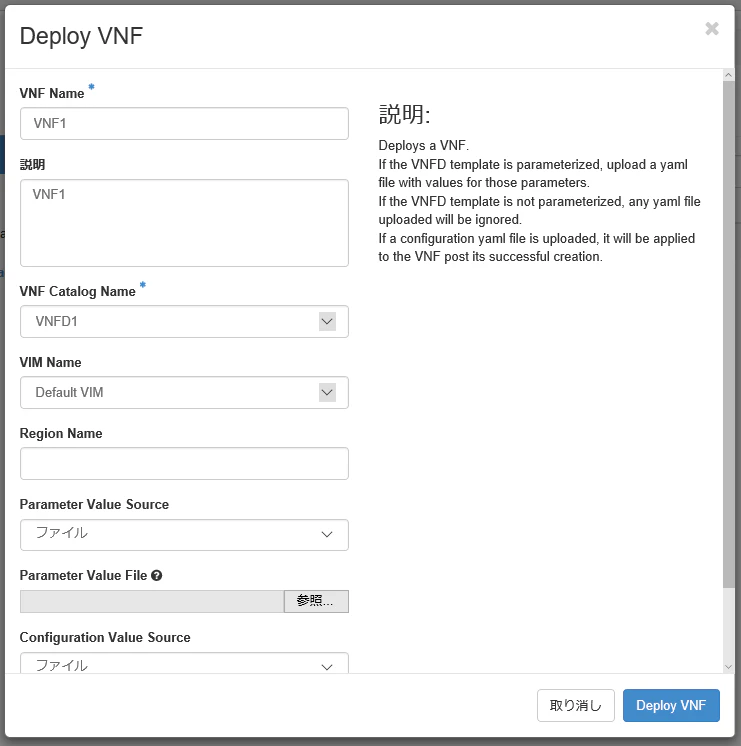Viewport: 741px width, 746px height.
Task: Click the Parameter Value Source label
Action: point(94,504)
